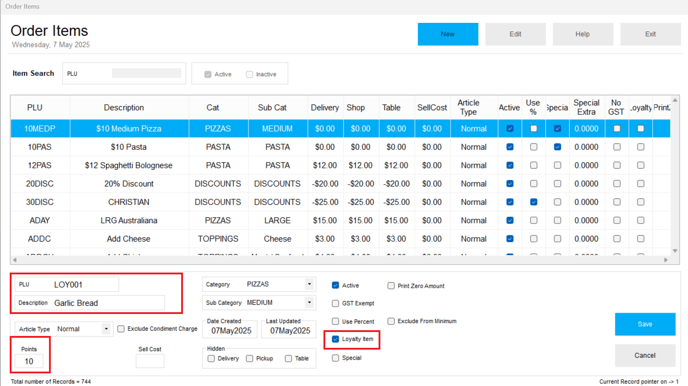Click the Last Updated field
Viewport: 688px width, 386px height.
point(290,331)
